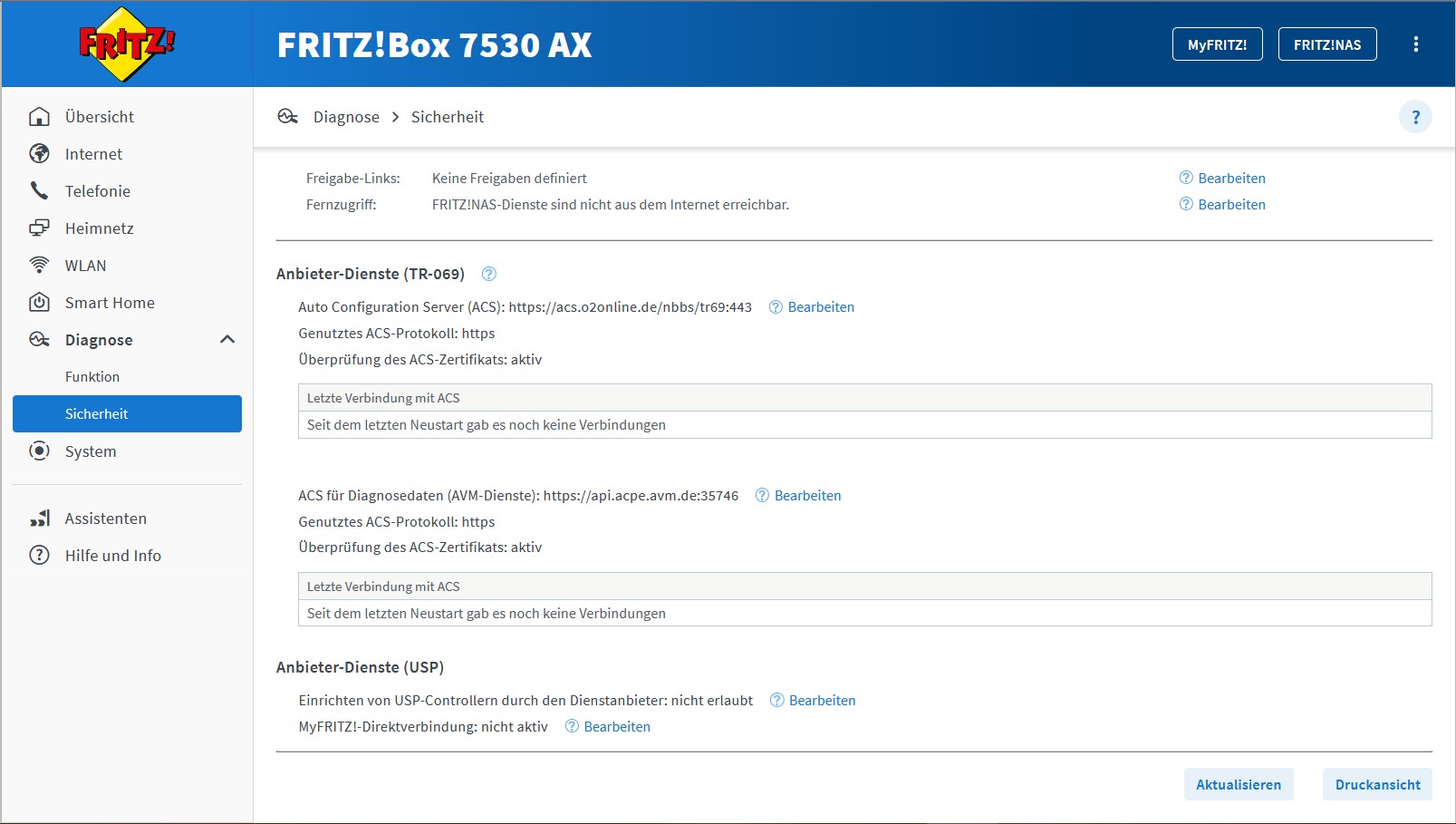Click the System icon in the sidebar
This screenshot has width=1456, height=824.
(x=39, y=451)
